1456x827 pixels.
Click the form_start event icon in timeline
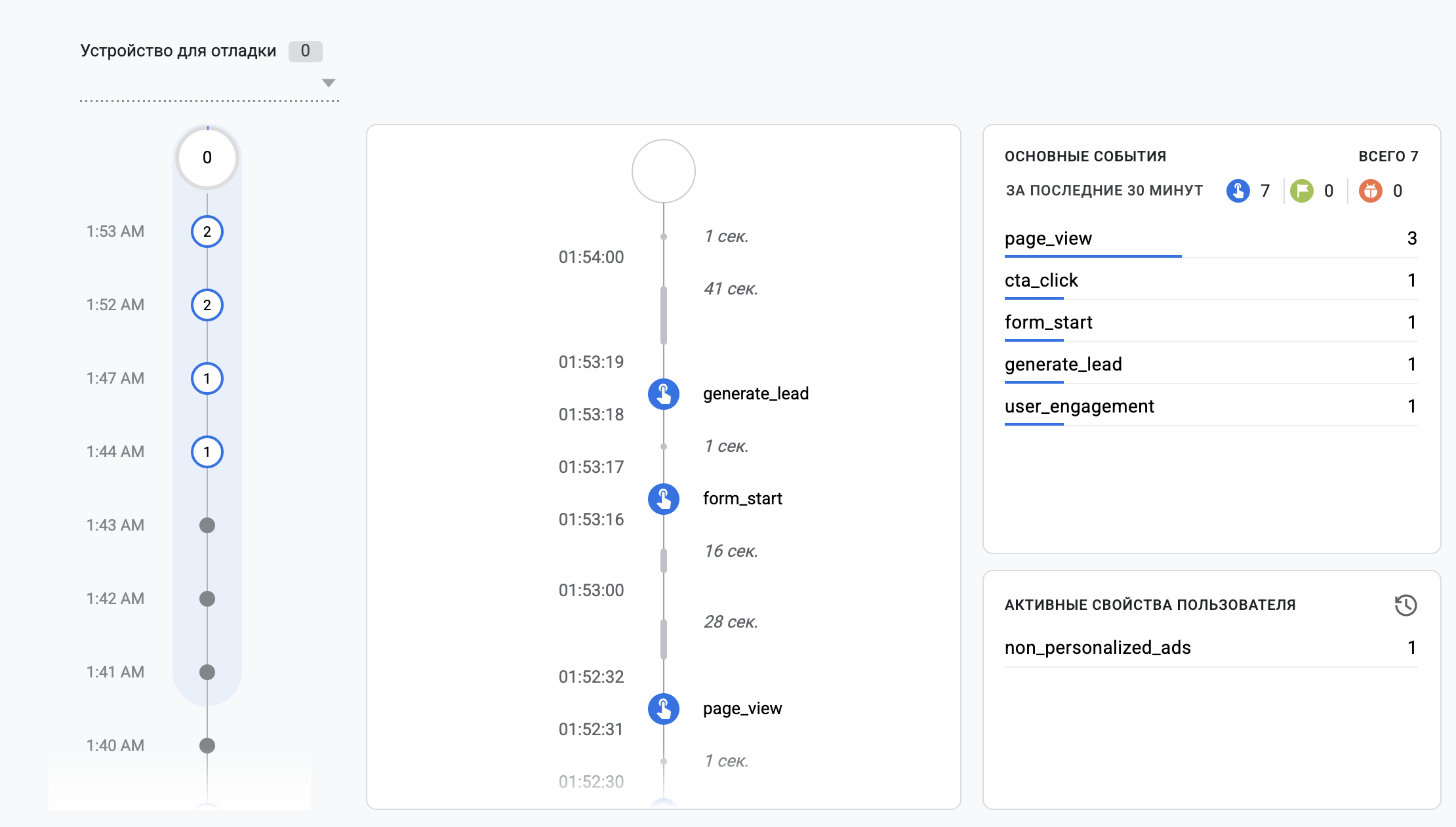tap(664, 499)
